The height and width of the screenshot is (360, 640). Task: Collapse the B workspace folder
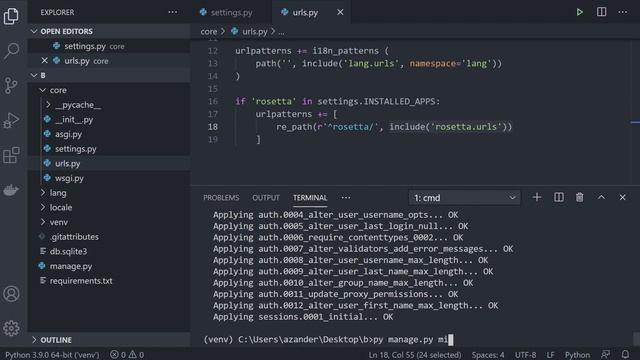(x=34, y=75)
